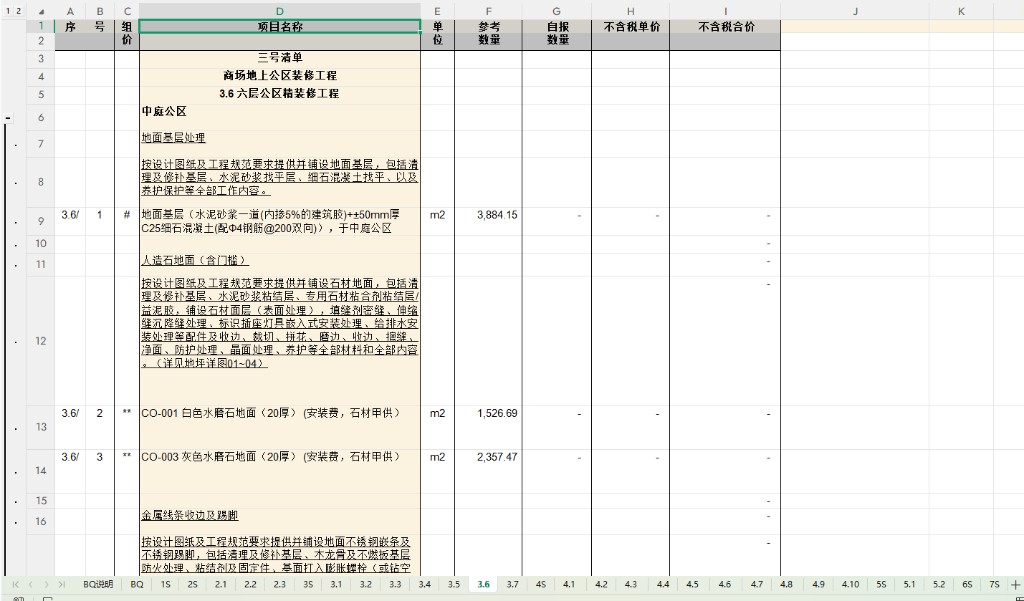Image resolution: width=1024 pixels, height=601 pixels.
Task: Select quantity cell 1,526.69
Action: [x=488, y=427]
